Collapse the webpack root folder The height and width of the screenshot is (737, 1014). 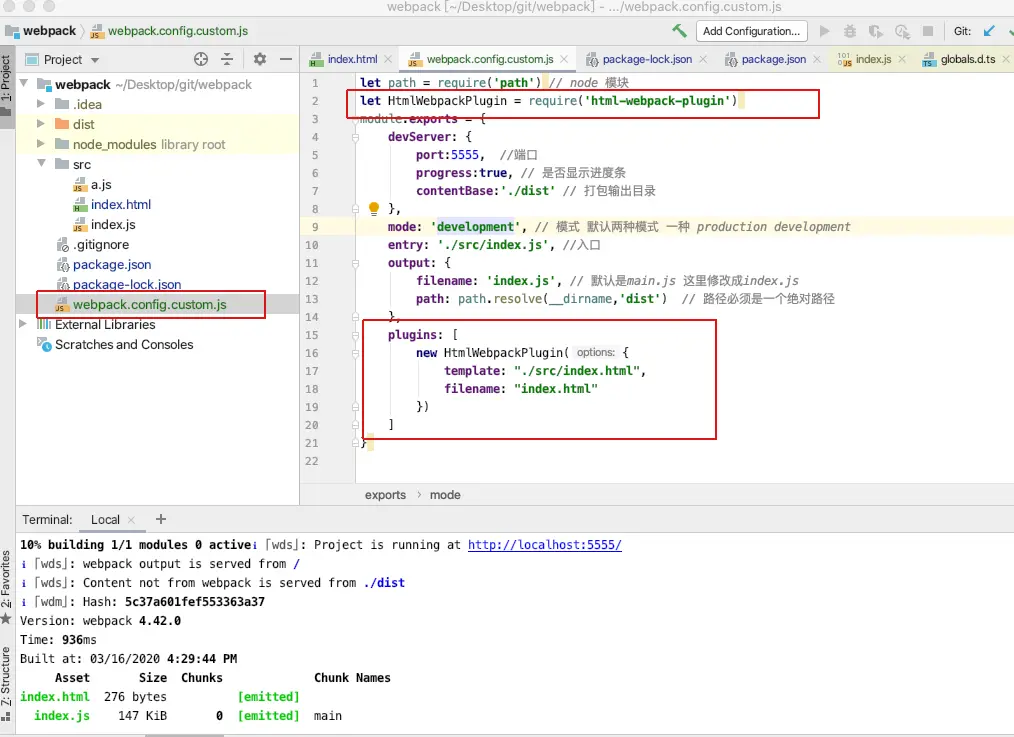(25, 83)
